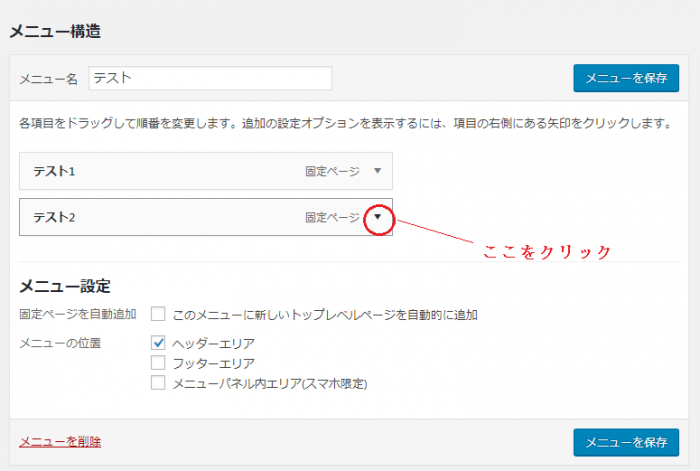
Task: Click 固定ページ type label on テスト1
Action: coord(332,171)
